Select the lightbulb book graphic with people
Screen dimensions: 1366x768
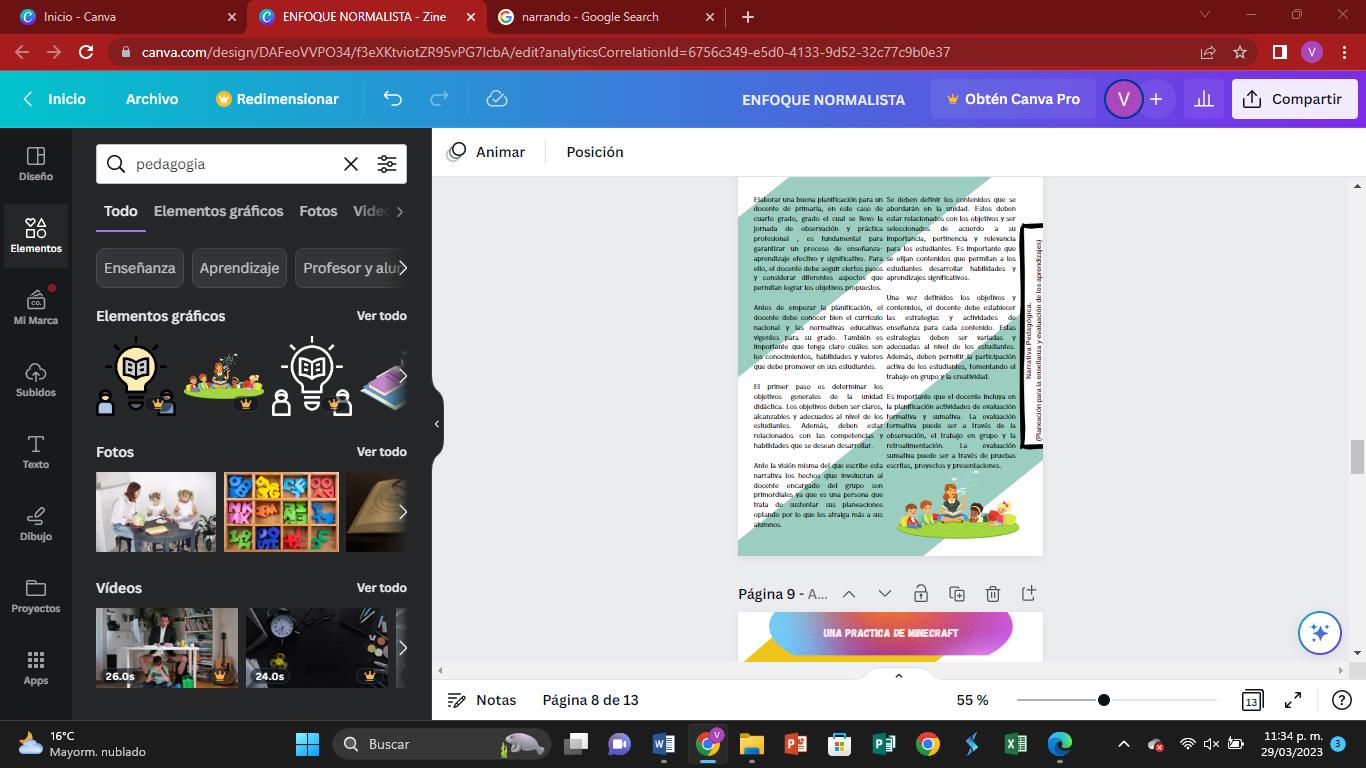(135, 376)
